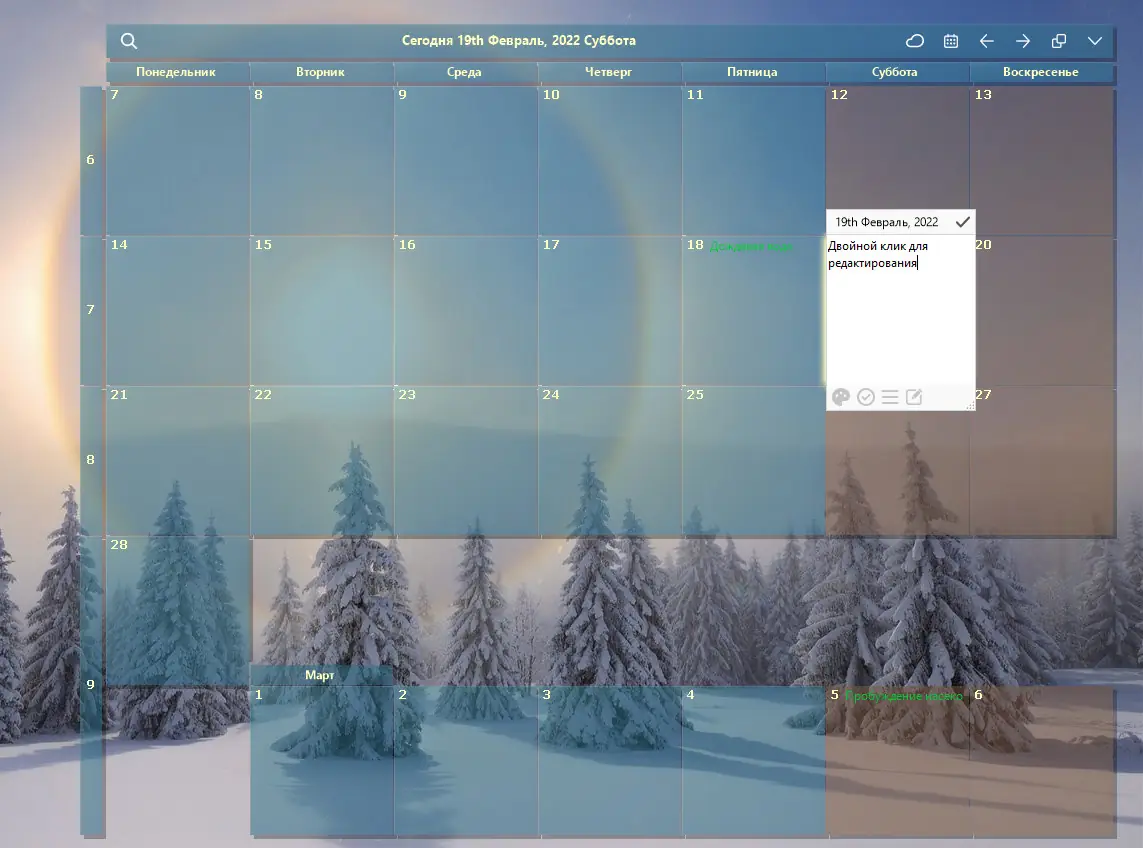
Task: Select the March 3 day cell
Action: 609,760
